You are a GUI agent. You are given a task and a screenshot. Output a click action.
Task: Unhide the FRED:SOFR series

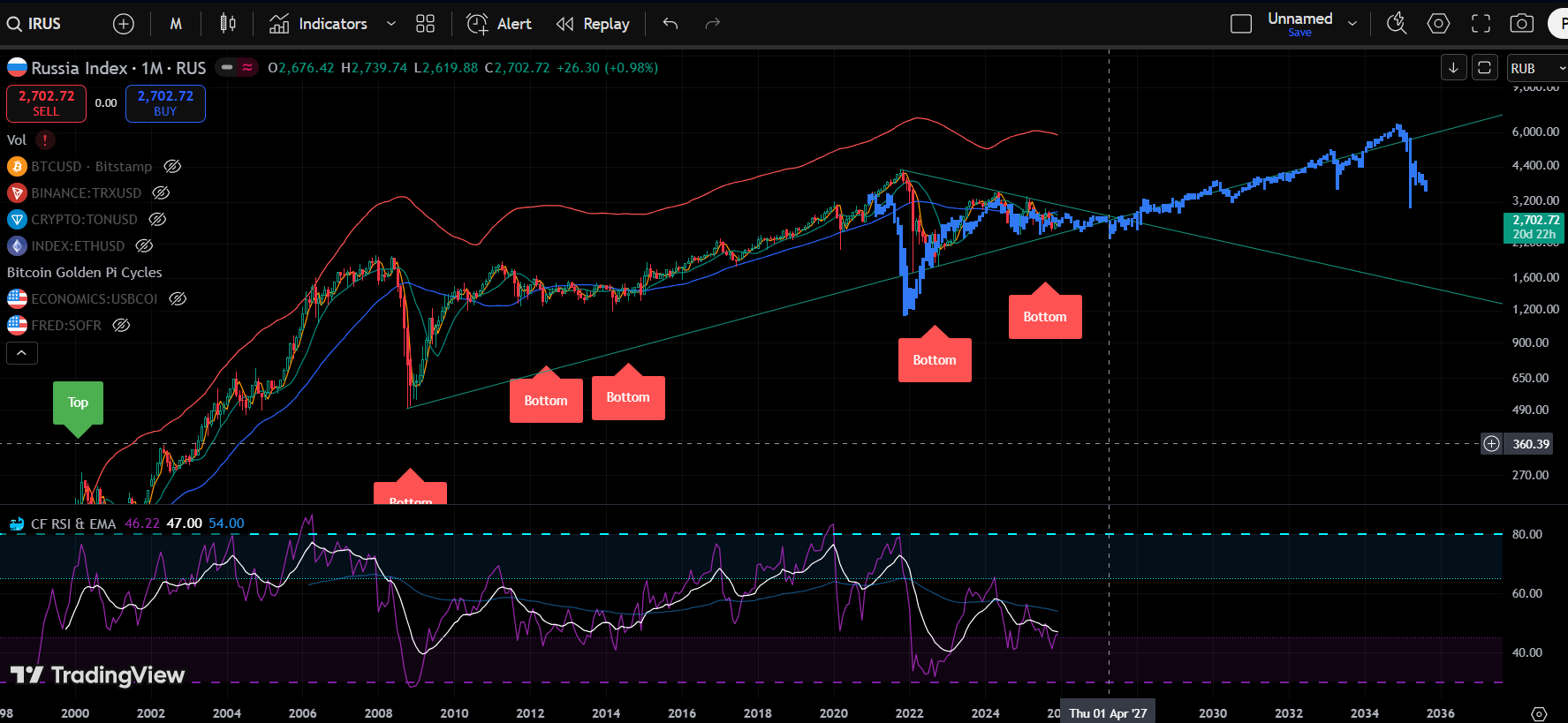point(121,326)
